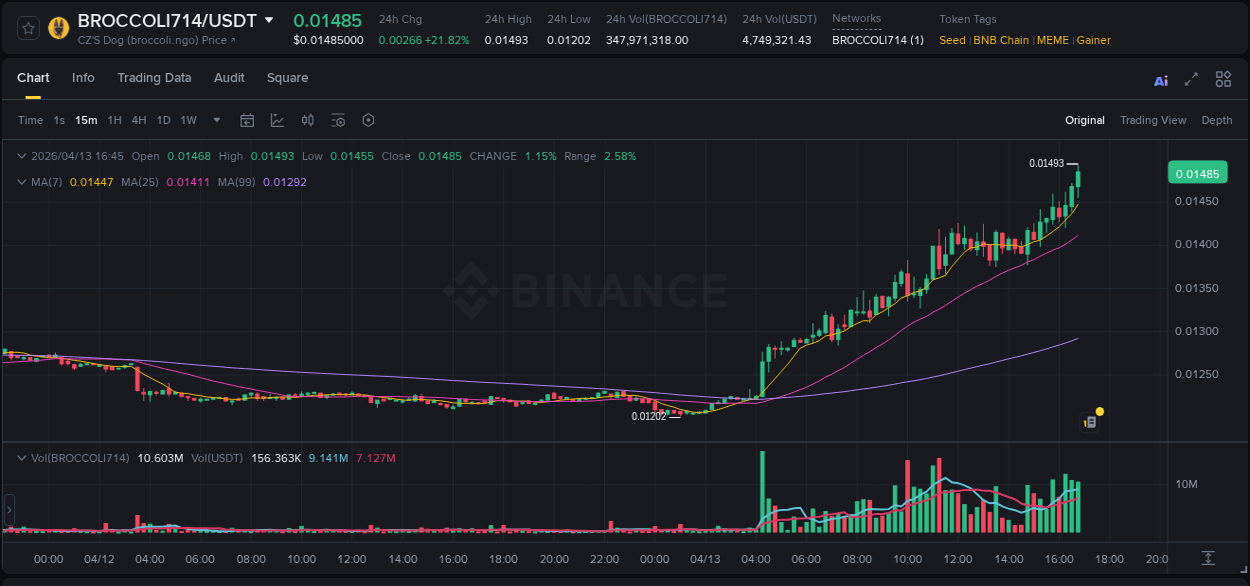Toggle the favorite star for BROCCOLI714/USDT
This screenshot has height=586, width=1250.
point(27,28)
